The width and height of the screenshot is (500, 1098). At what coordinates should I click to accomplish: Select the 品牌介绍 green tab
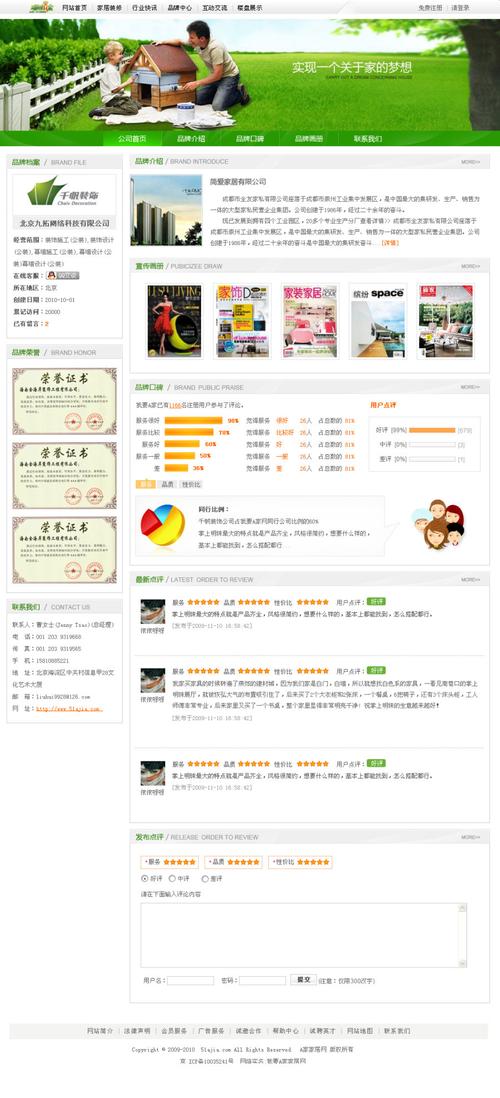[x=191, y=139]
